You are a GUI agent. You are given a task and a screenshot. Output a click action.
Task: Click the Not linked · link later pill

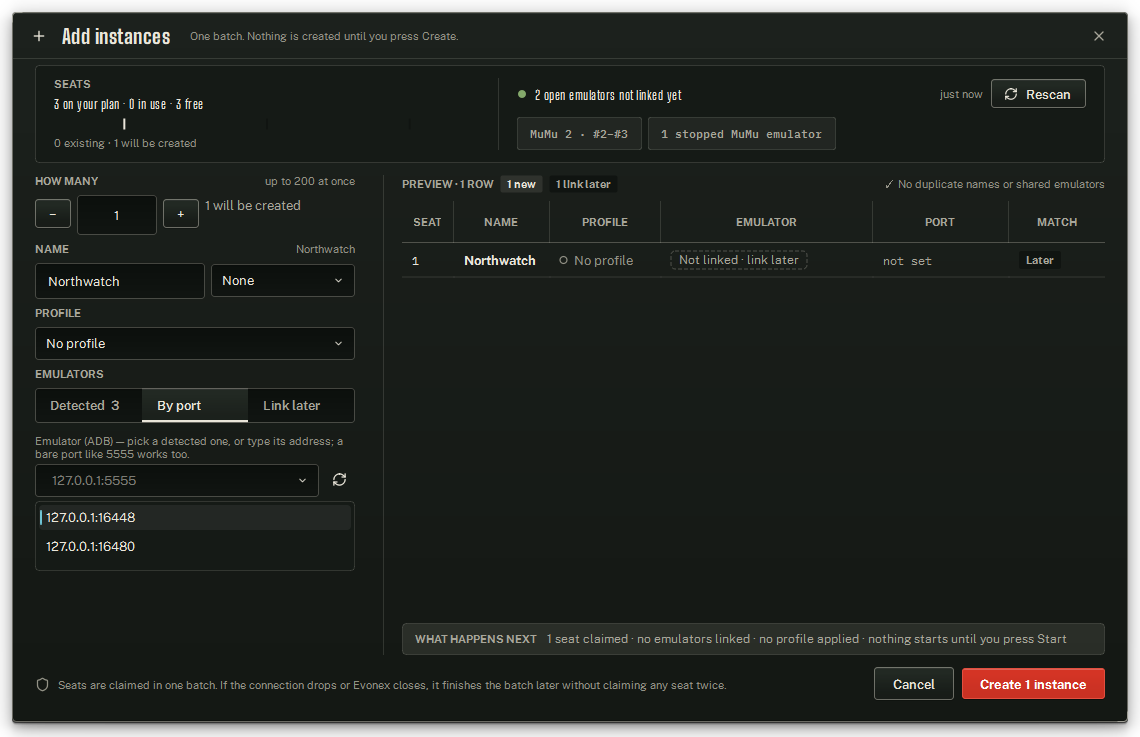739,260
